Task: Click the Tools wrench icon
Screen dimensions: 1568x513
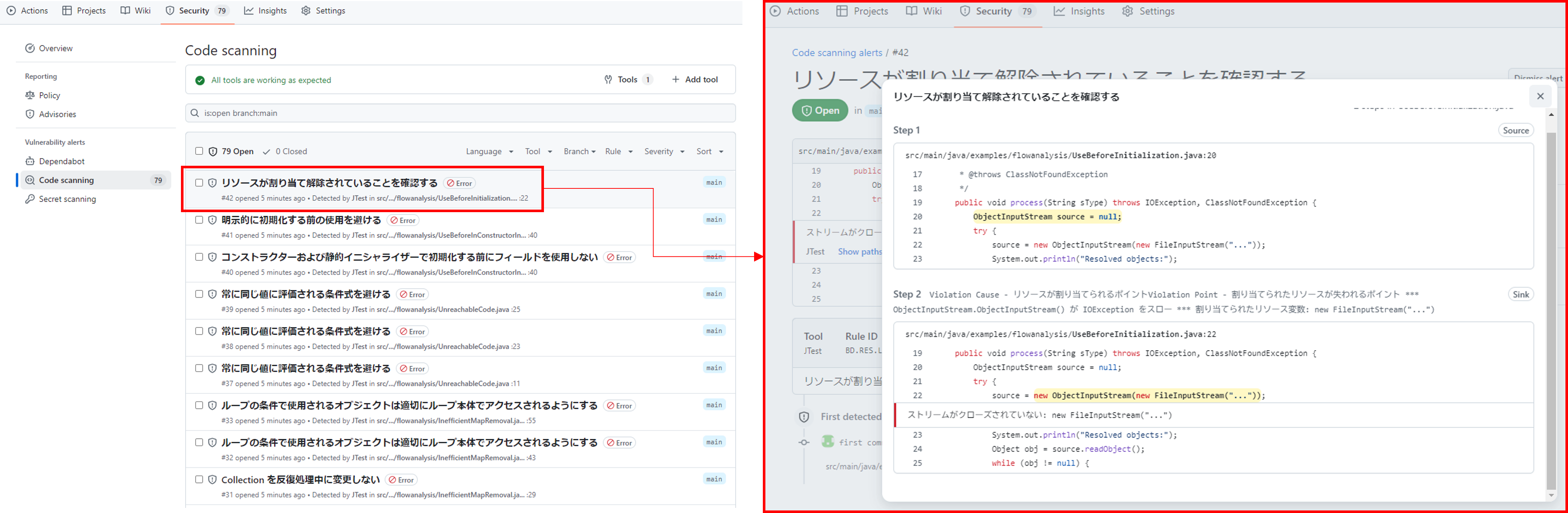Action: [x=608, y=80]
